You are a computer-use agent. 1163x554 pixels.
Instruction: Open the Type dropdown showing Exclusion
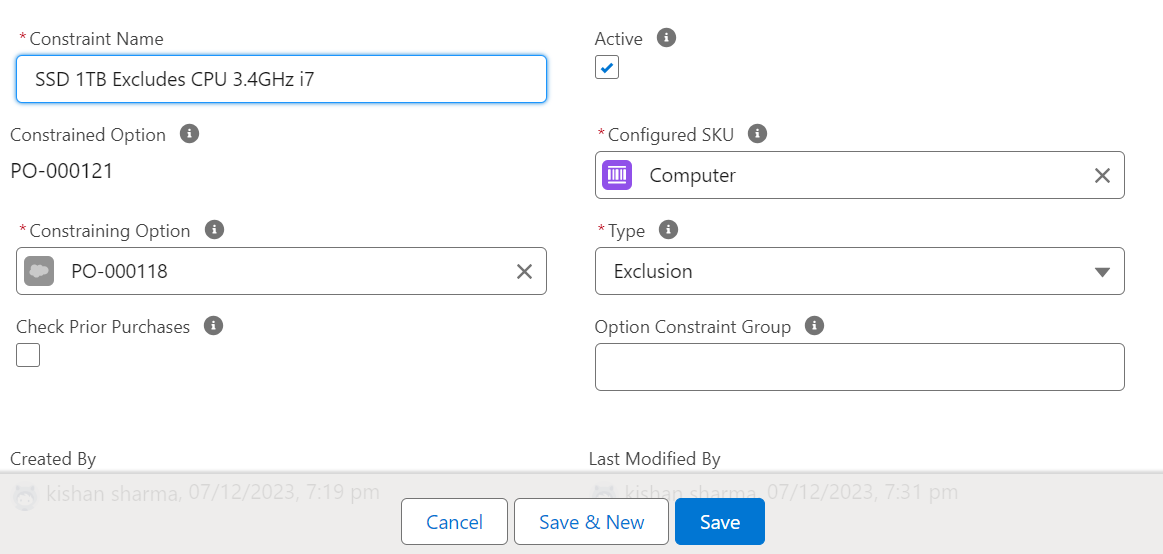pos(859,271)
